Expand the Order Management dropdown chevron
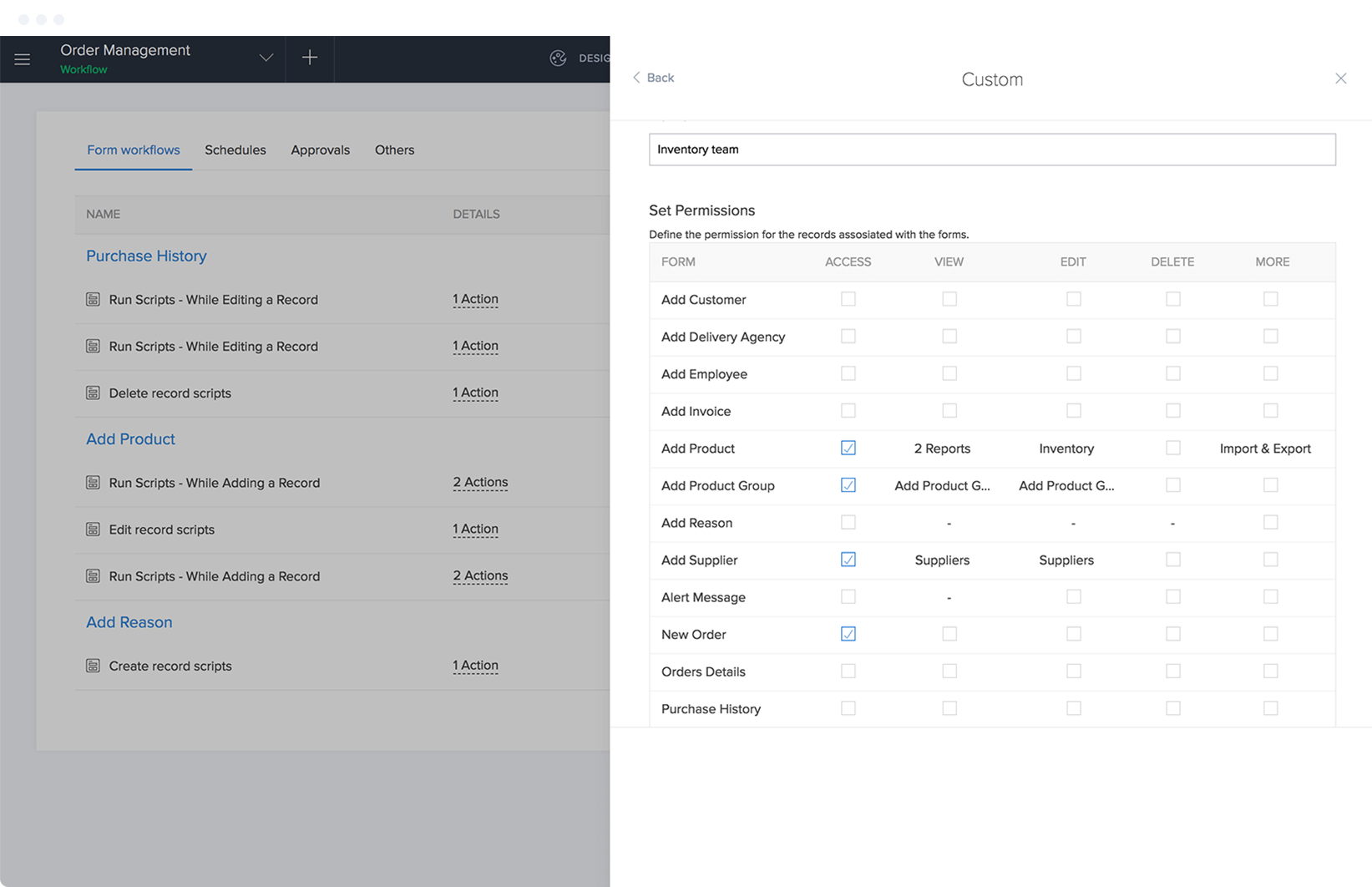Image resolution: width=1372 pixels, height=887 pixels. tap(266, 58)
